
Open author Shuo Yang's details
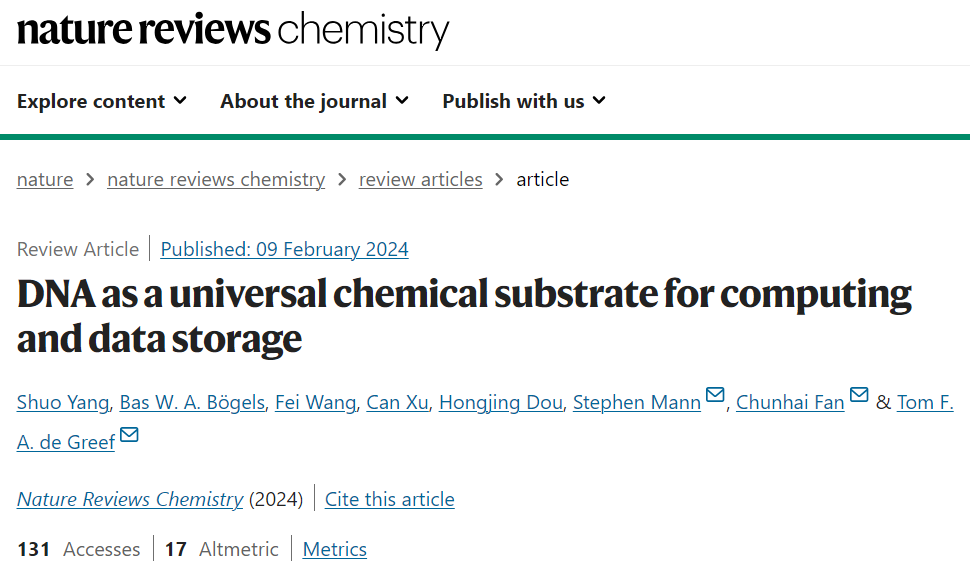click(62, 403)
